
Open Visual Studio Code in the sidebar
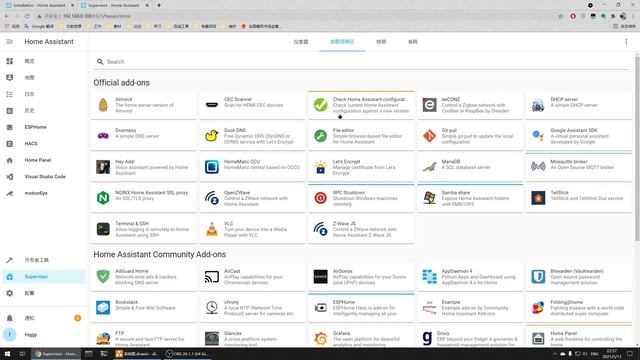44,177
